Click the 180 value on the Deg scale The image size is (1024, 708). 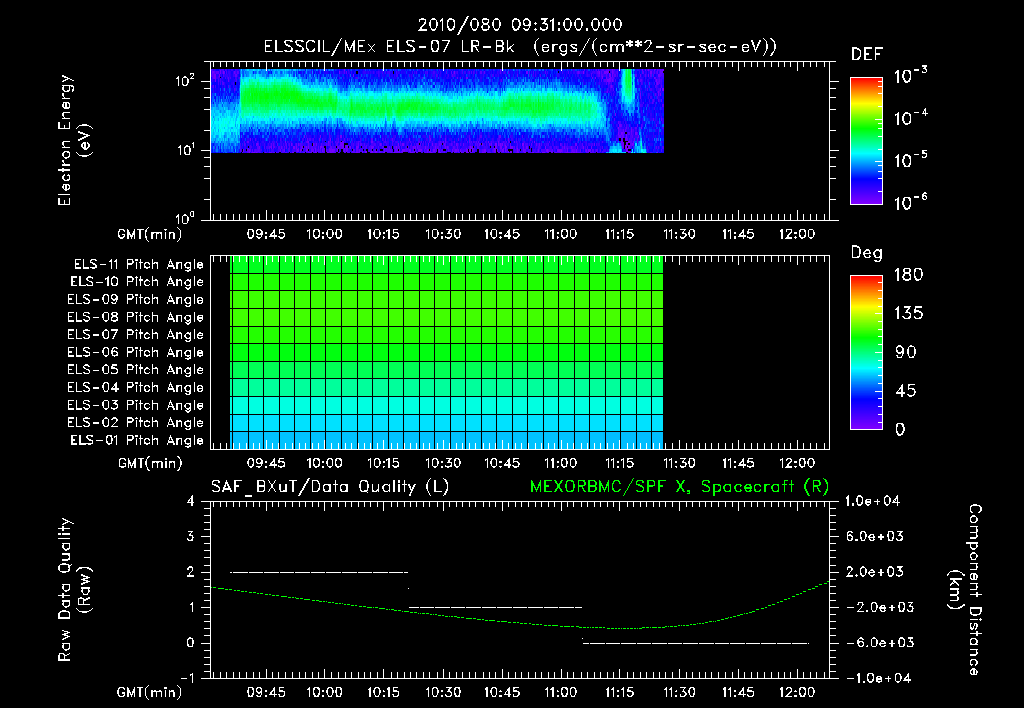[908, 275]
